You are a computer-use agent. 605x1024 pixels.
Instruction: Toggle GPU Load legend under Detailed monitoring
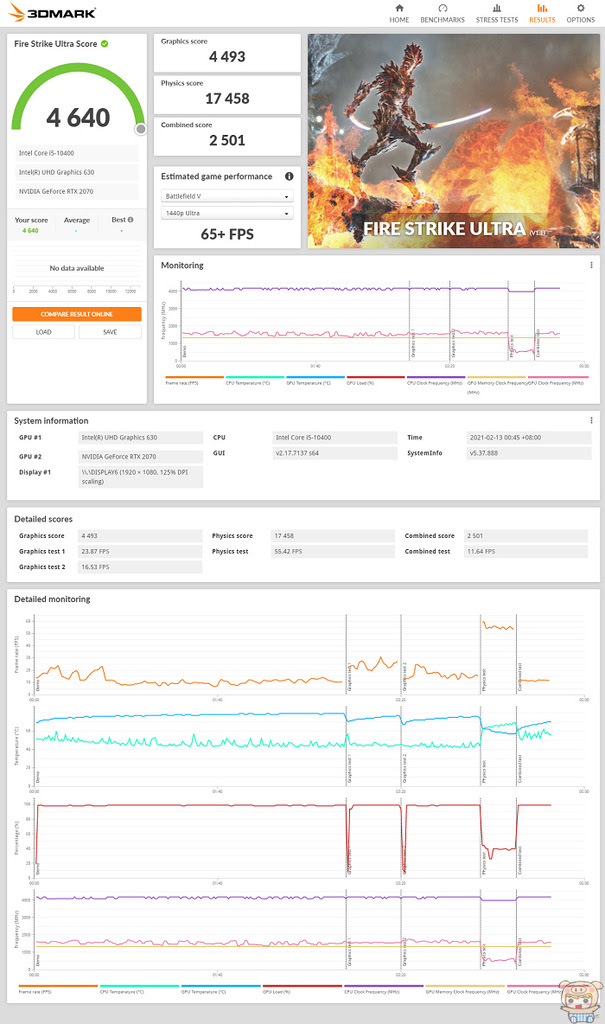302,989
